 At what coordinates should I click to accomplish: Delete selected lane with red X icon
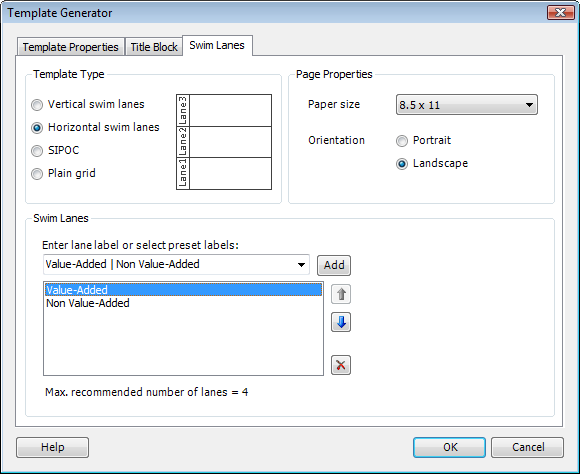click(x=341, y=365)
